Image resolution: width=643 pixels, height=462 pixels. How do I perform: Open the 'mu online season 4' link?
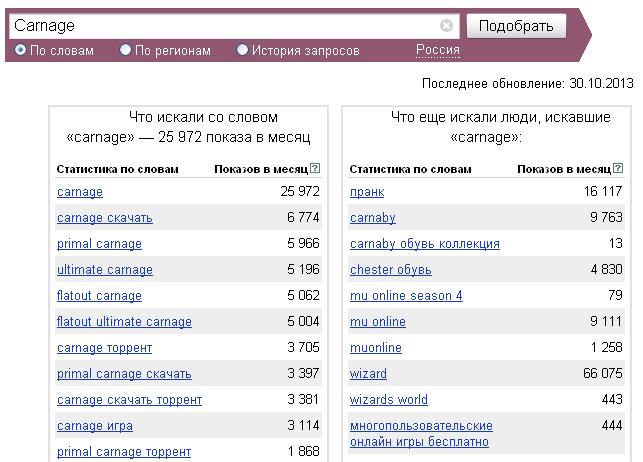click(406, 296)
